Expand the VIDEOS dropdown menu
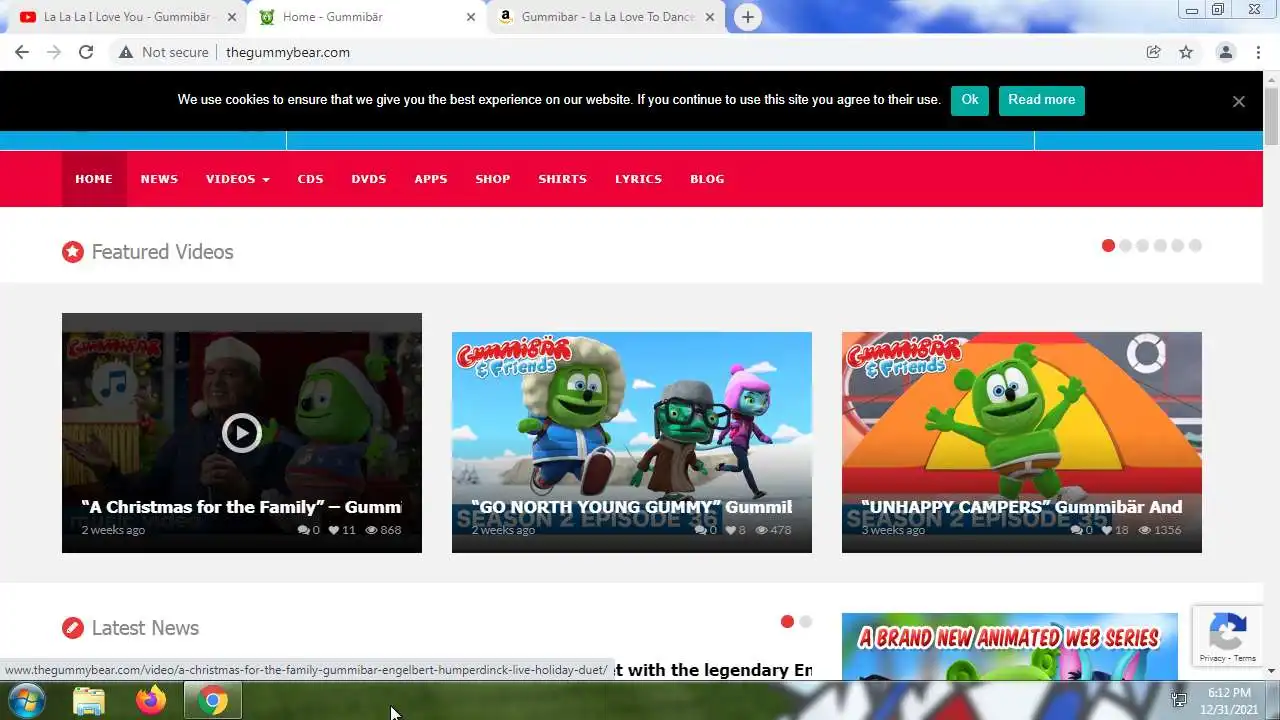The width and height of the screenshot is (1280, 720). pyautogui.click(x=238, y=179)
